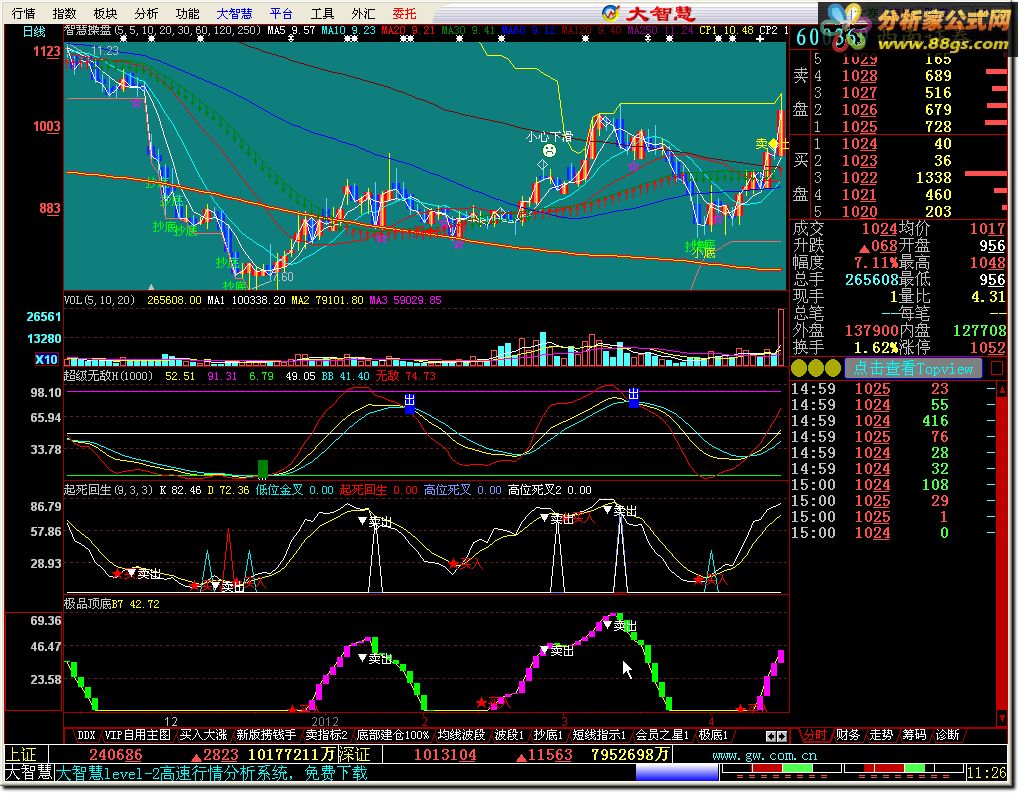Click the yellow diamond 卖 signal marker
Image resolution: width=1020 pixels, height=793 pixels.
tap(773, 144)
